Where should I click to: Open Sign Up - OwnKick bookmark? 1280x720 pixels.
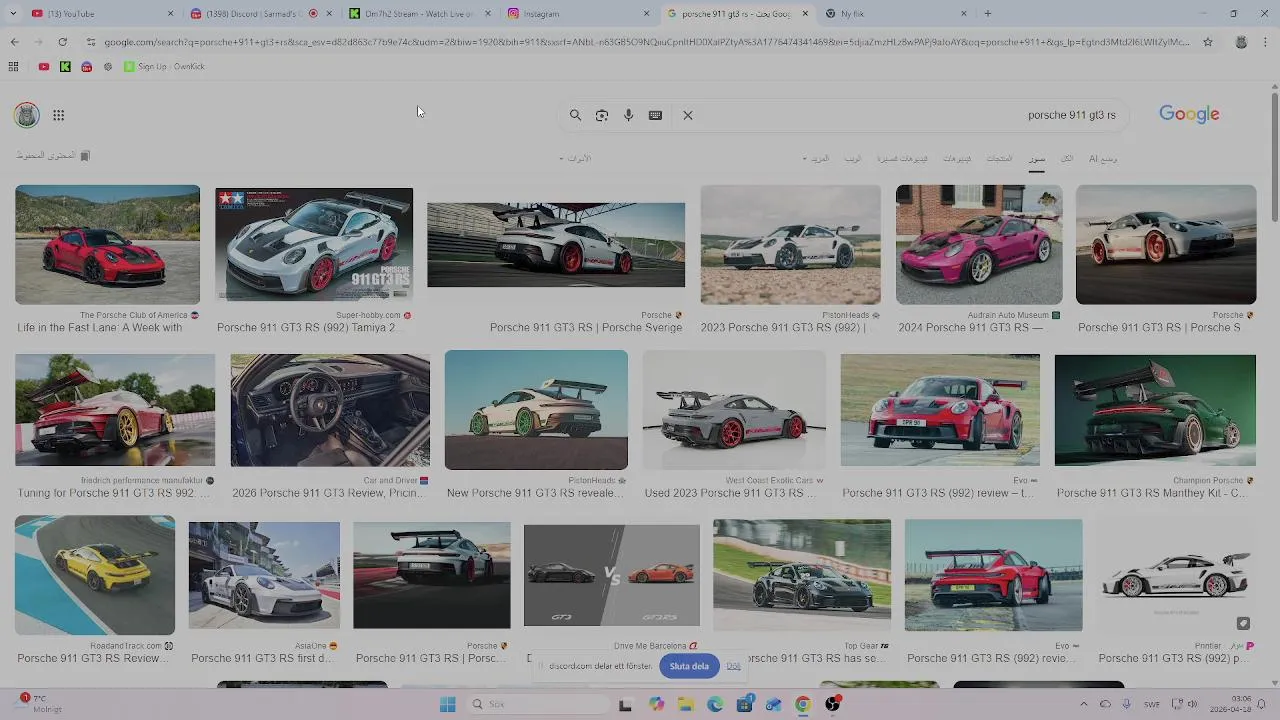click(x=164, y=66)
